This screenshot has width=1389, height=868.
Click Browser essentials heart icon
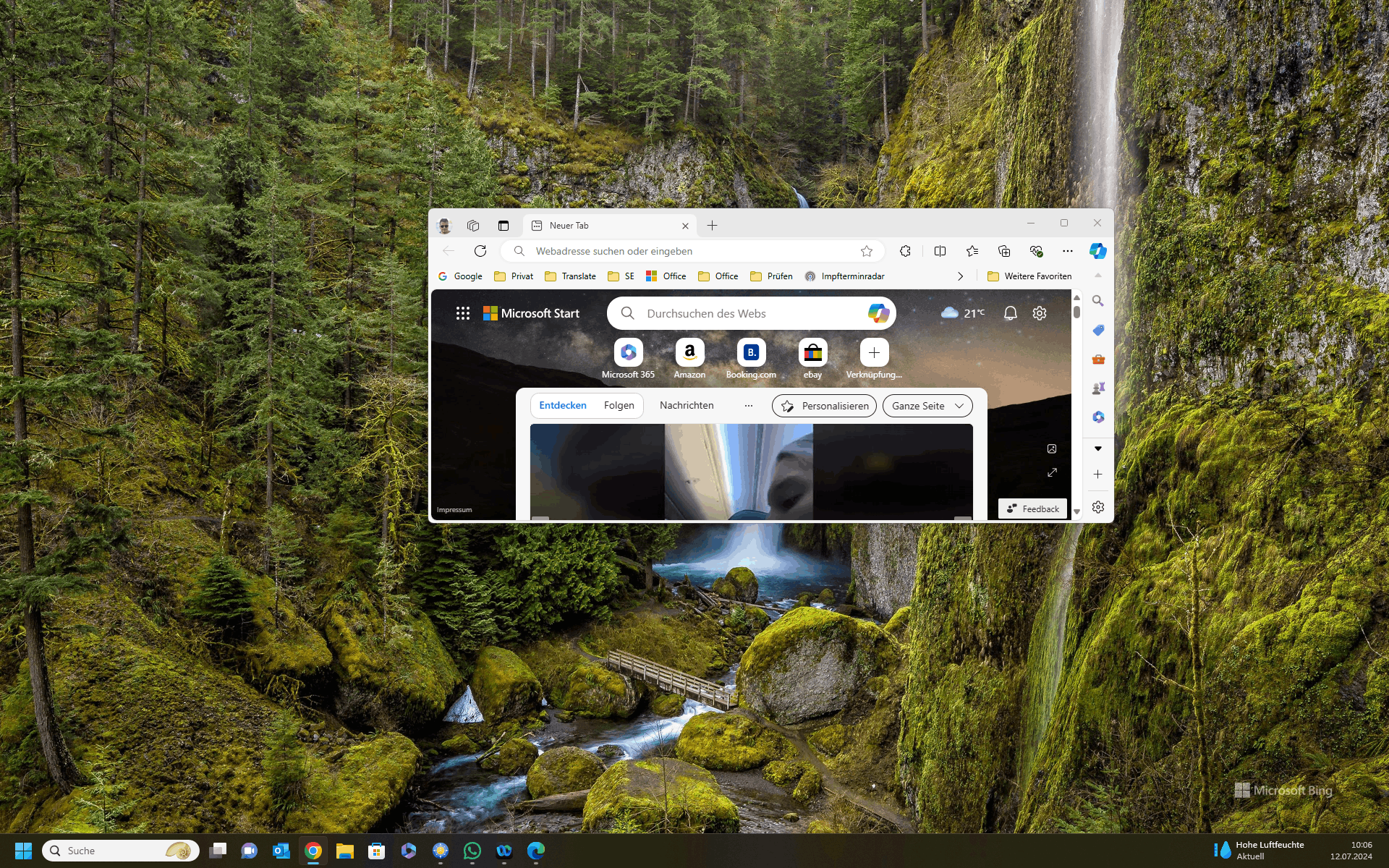[x=1036, y=251]
